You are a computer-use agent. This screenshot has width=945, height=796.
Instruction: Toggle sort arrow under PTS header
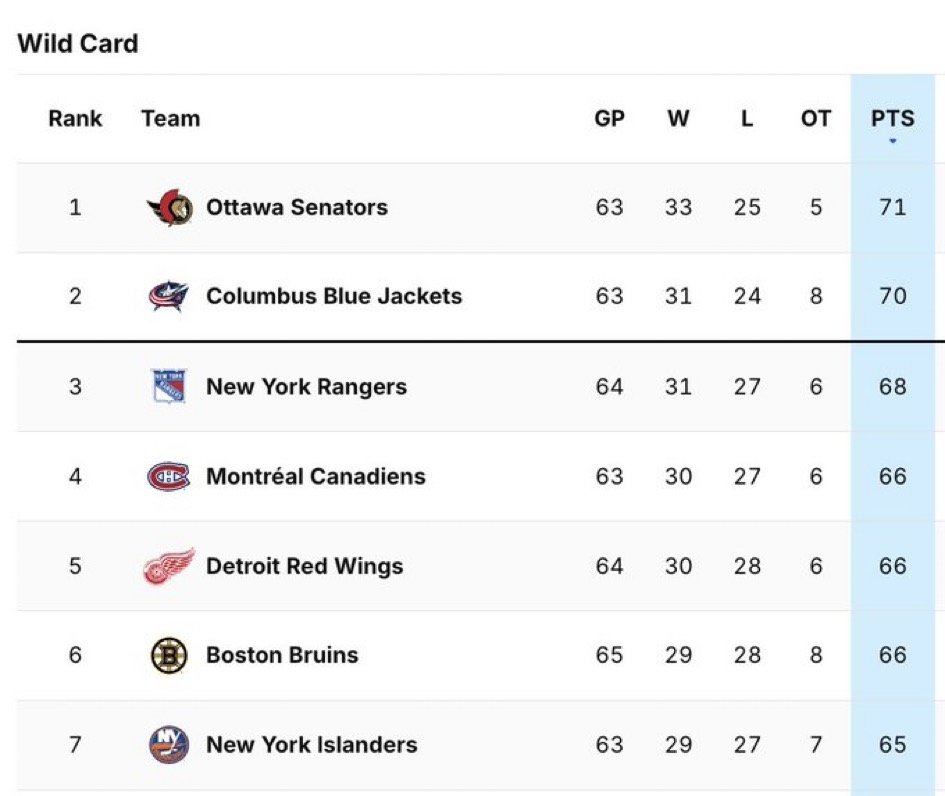coord(893,141)
